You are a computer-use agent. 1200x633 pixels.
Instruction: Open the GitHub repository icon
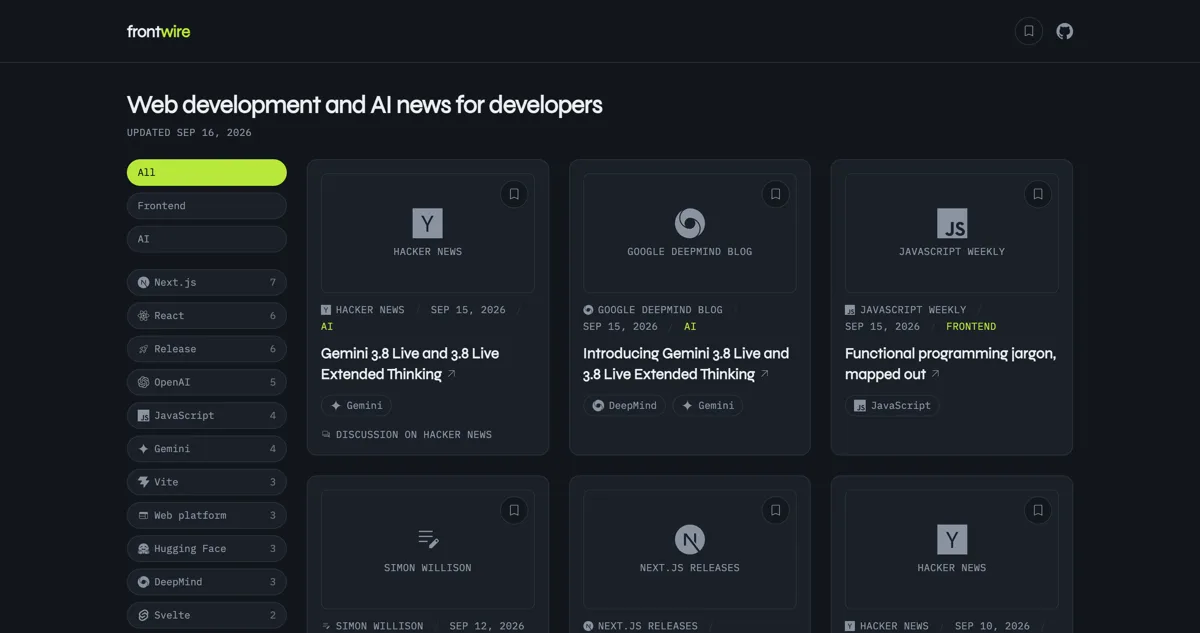(x=1065, y=31)
